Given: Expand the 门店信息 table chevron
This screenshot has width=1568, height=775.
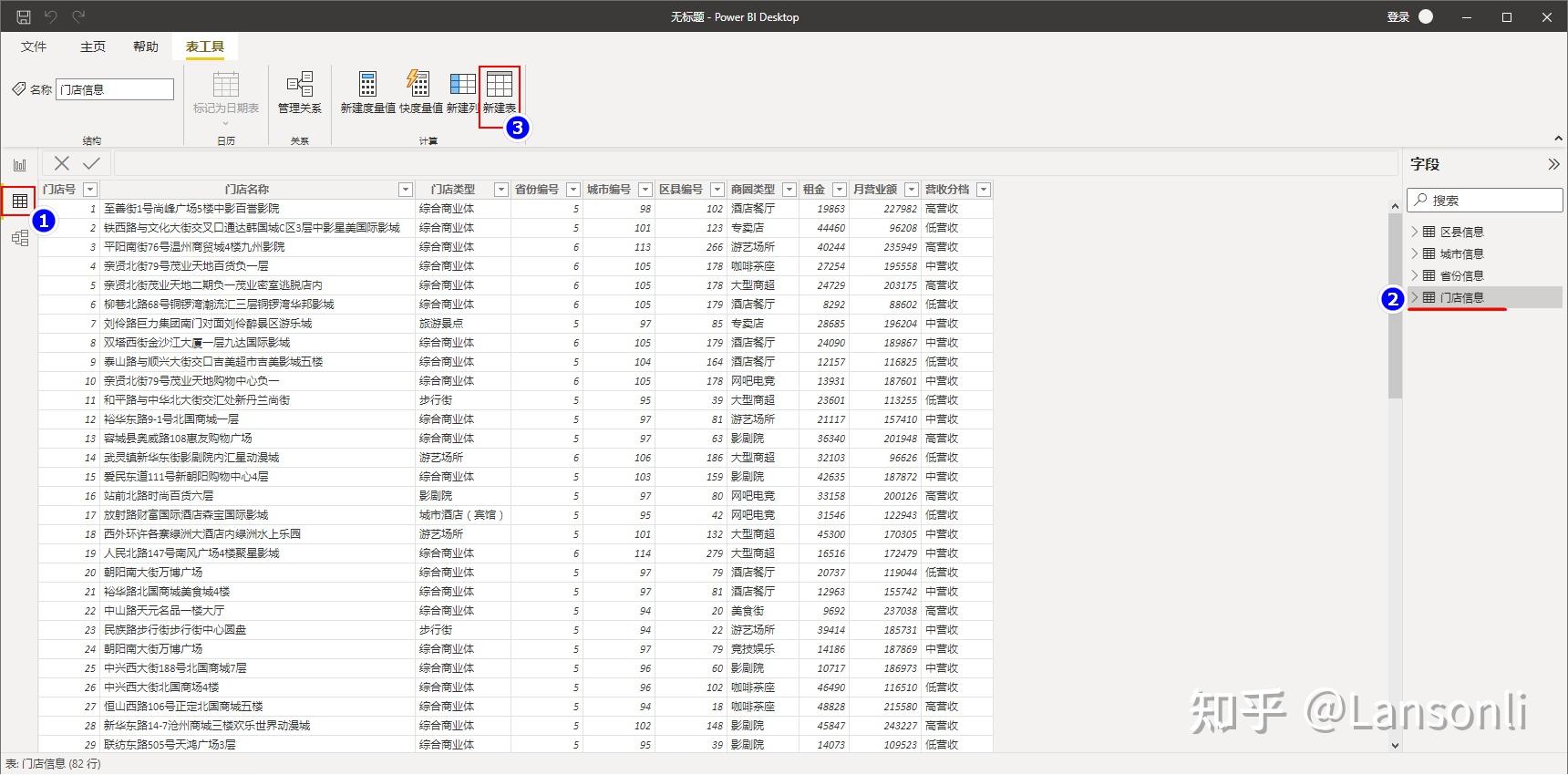Looking at the screenshot, I should tap(1414, 297).
